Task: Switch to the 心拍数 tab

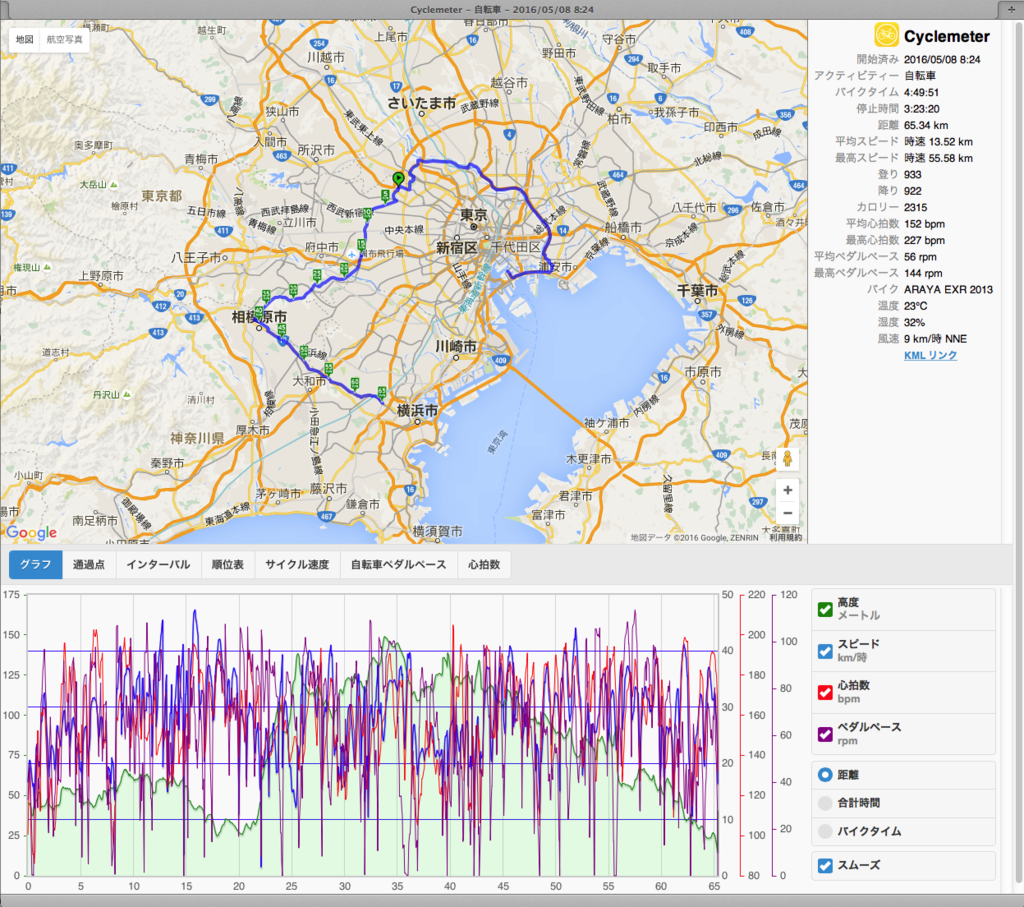Action: pos(484,564)
